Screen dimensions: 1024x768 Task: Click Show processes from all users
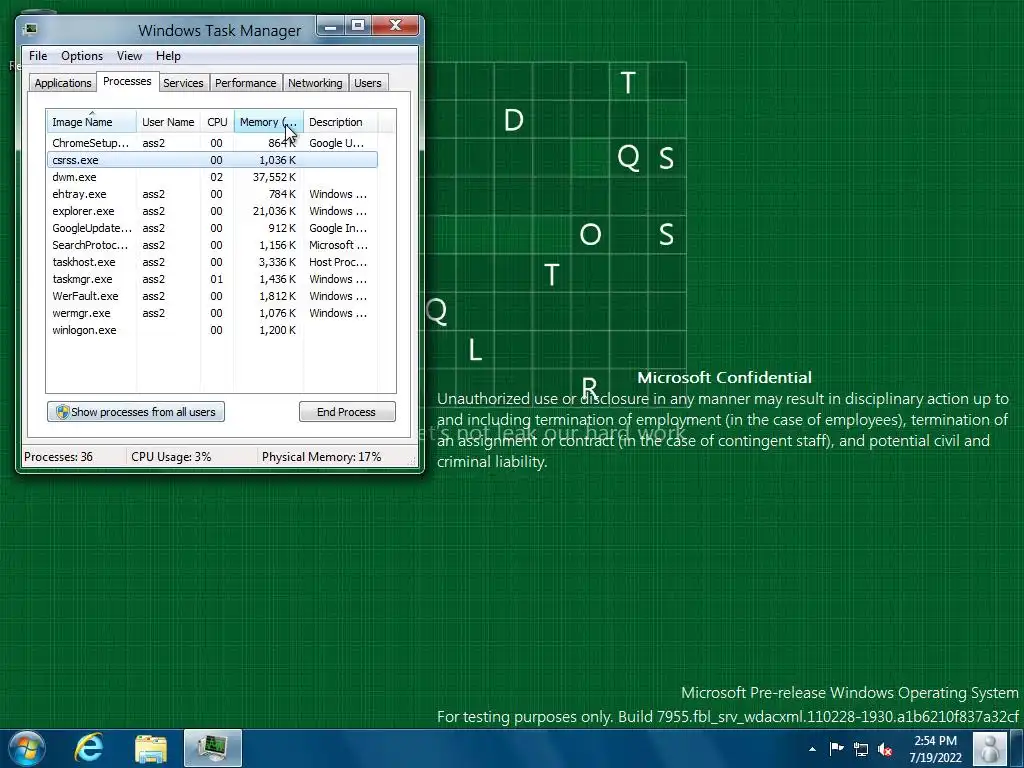coord(136,412)
